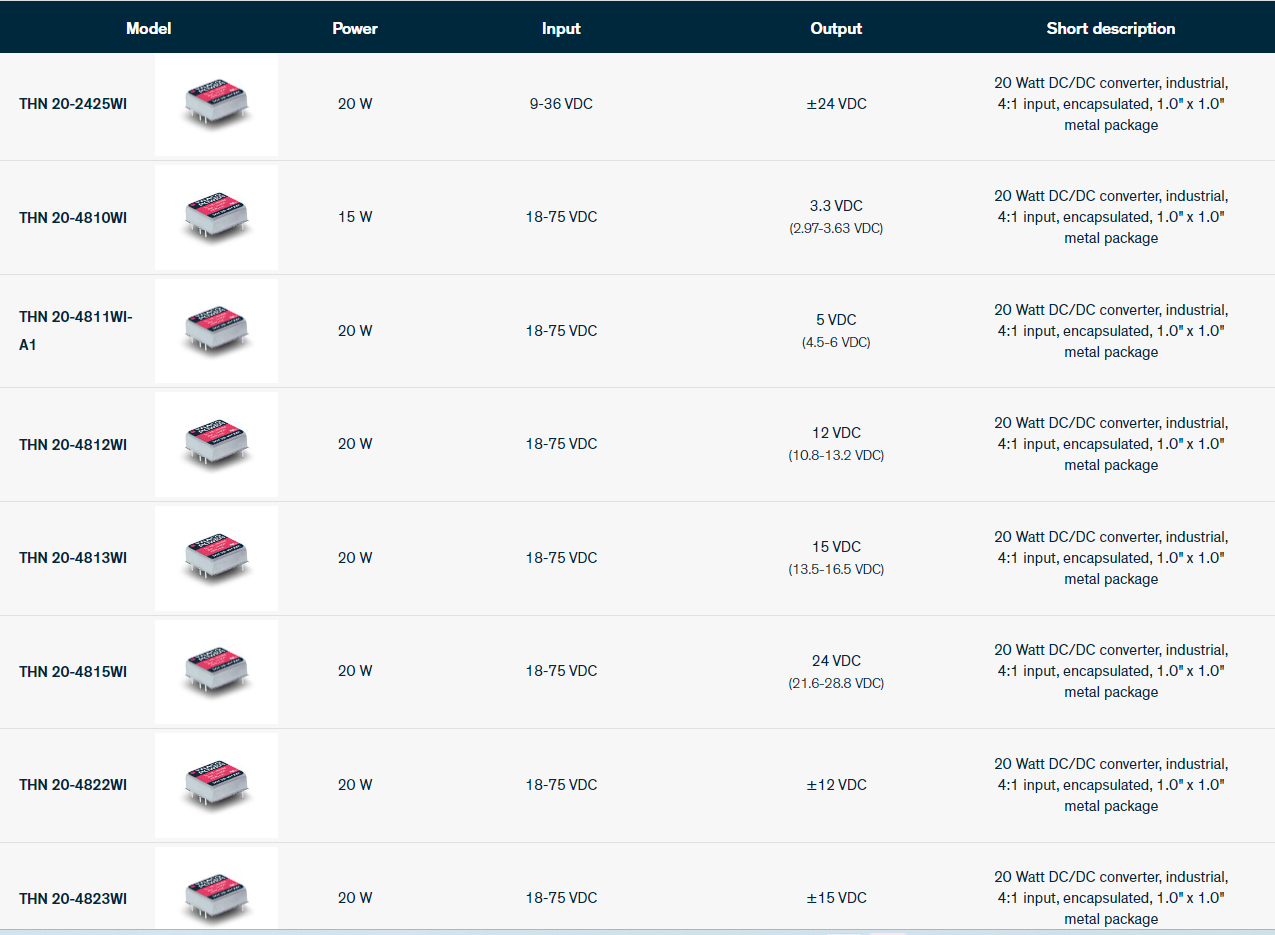Open the THN 20-4815WI model link
1275x935 pixels.
pos(73,672)
